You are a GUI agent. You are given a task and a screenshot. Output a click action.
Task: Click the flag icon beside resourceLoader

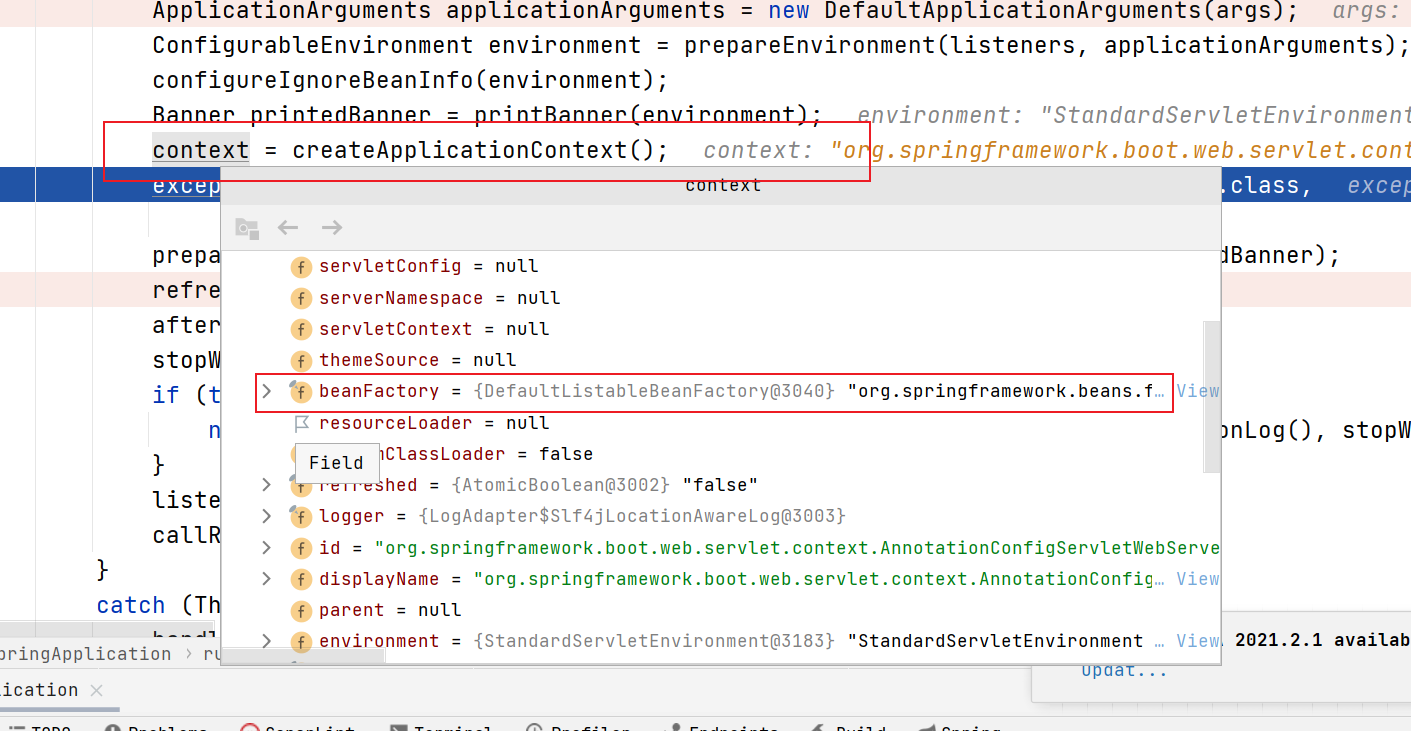301,423
